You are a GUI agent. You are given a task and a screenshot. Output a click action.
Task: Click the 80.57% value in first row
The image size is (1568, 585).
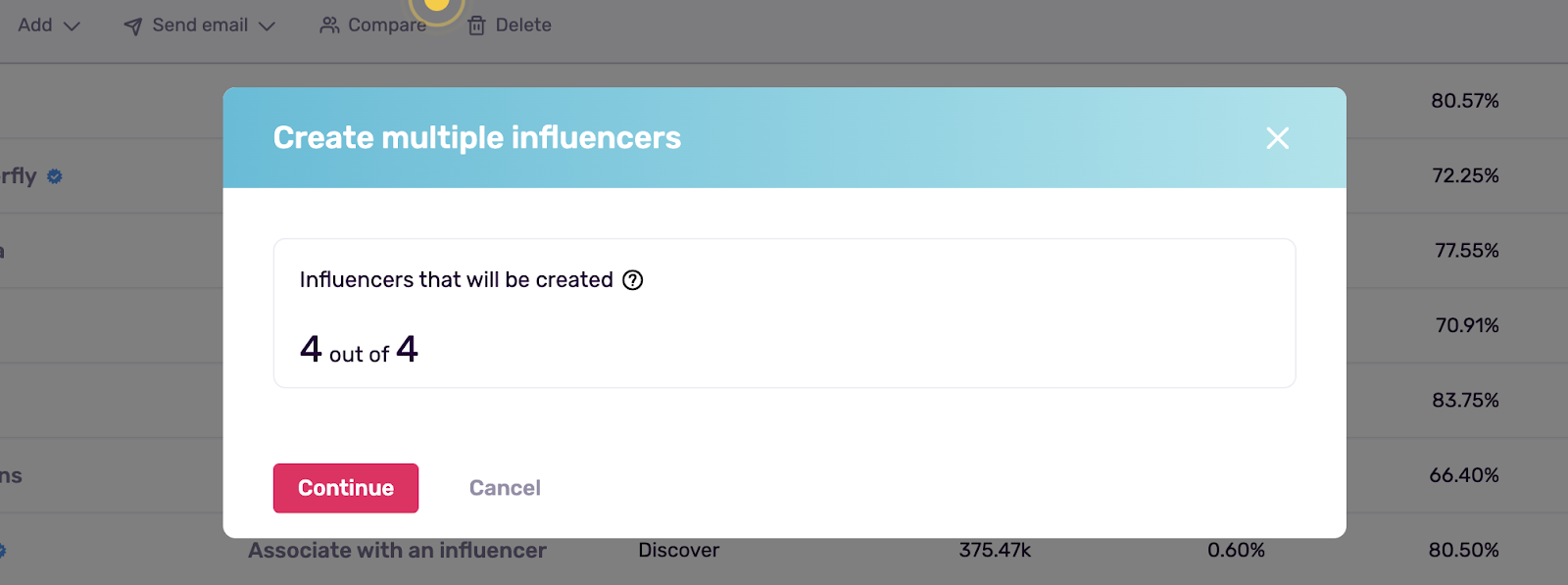[1465, 101]
